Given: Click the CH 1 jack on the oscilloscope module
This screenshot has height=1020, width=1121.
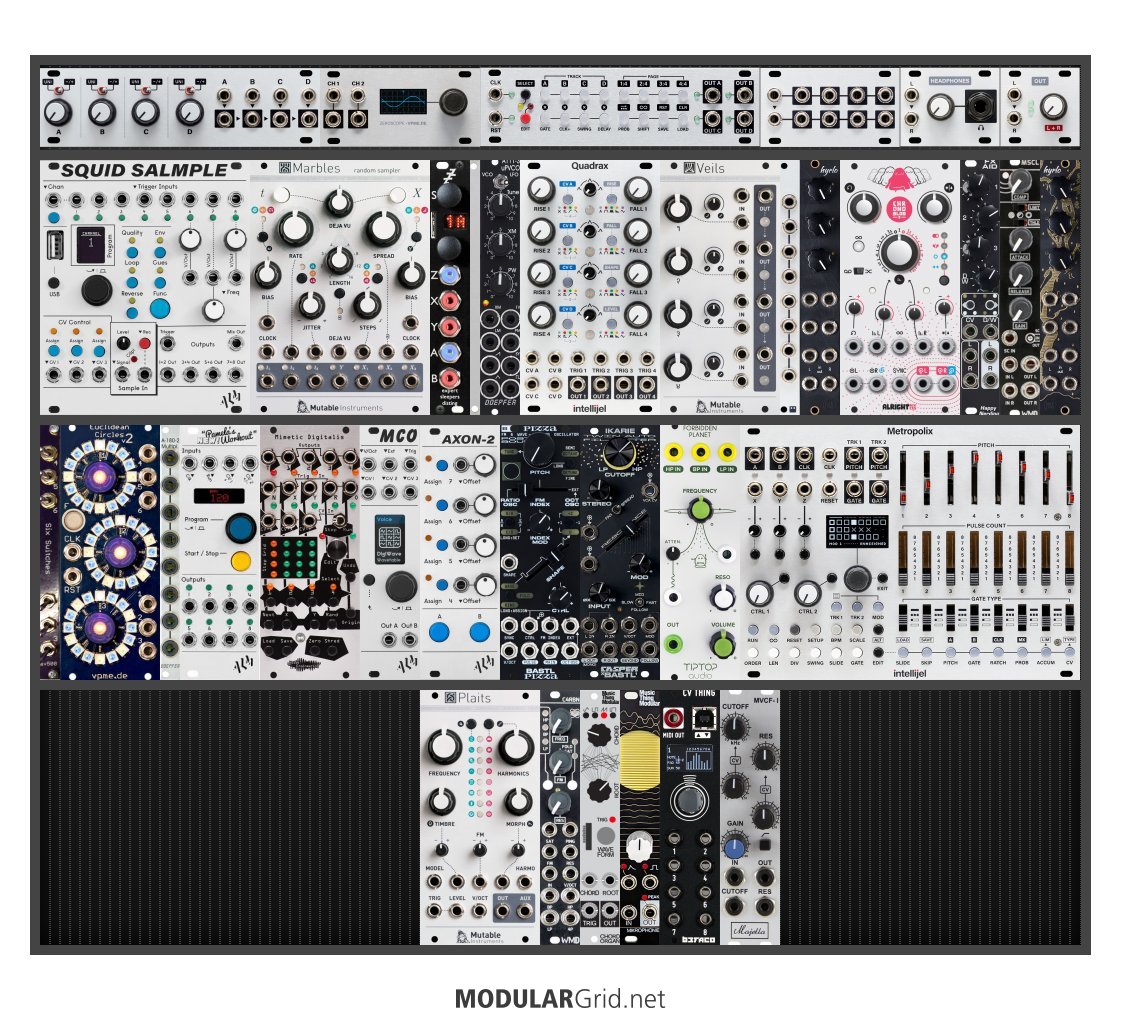Looking at the screenshot, I should 334,96.
